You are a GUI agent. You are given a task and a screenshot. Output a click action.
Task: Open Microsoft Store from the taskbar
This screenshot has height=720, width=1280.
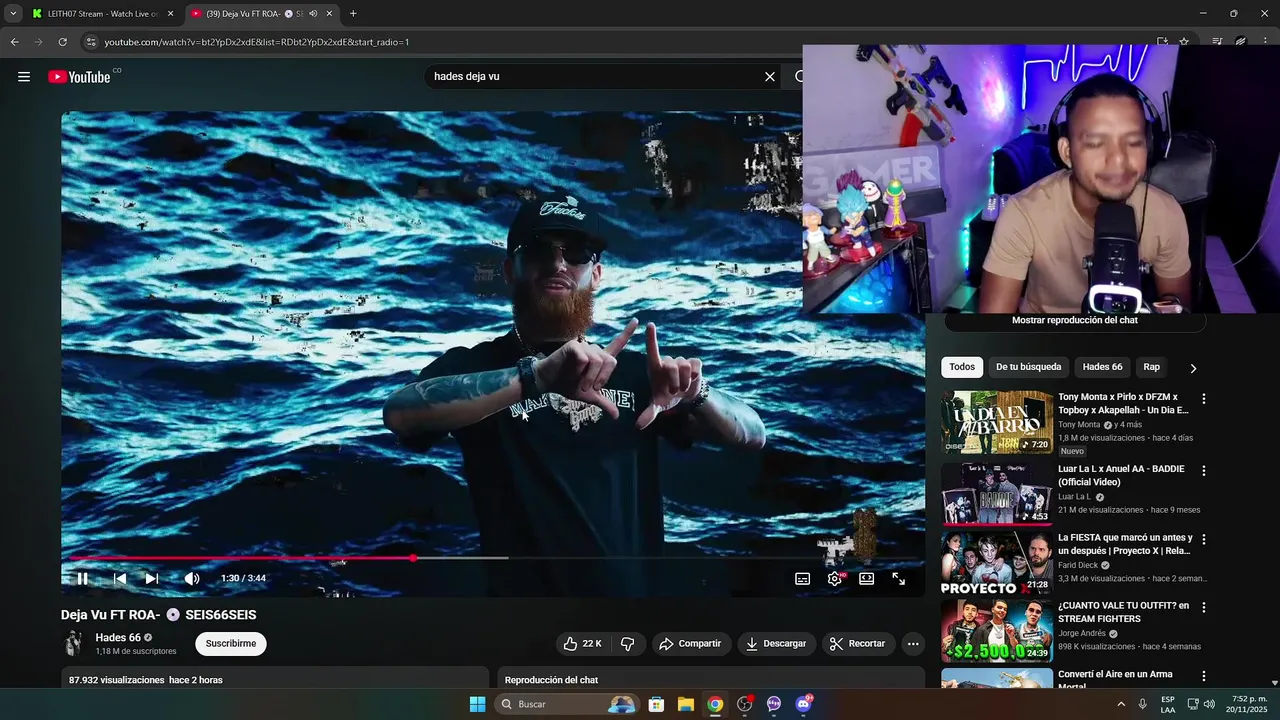coord(656,704)
